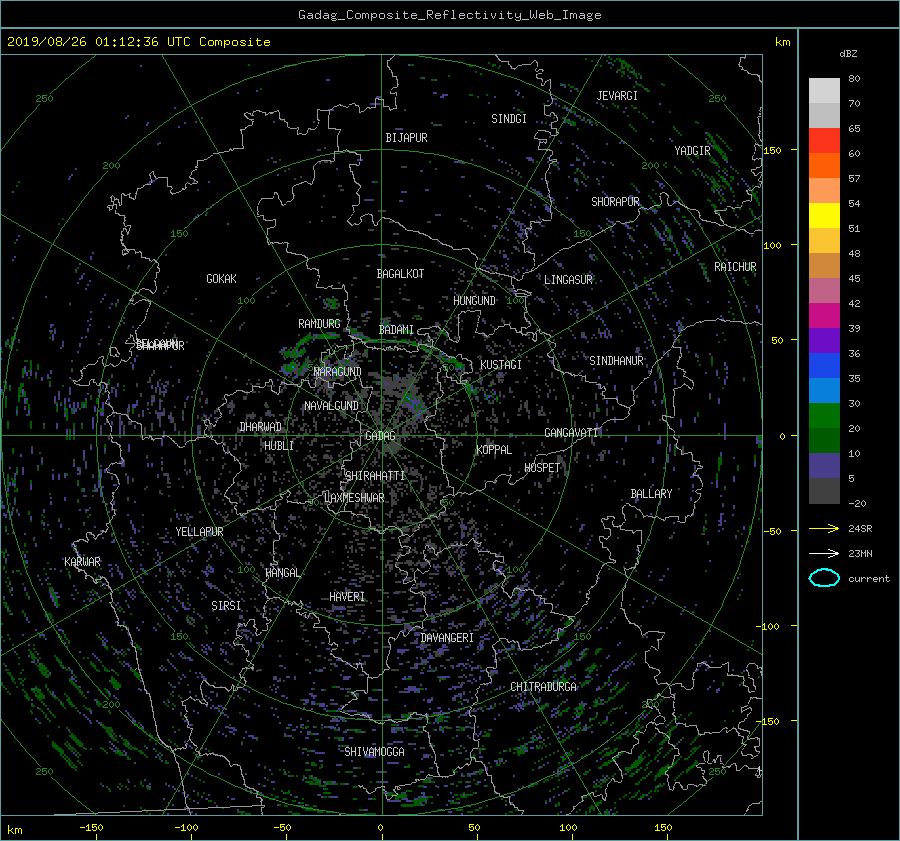The height and width of the screenshot is (841, 900).
Task: Click the 'SHIVAMOGGA' label
Action: pos(374,752)
